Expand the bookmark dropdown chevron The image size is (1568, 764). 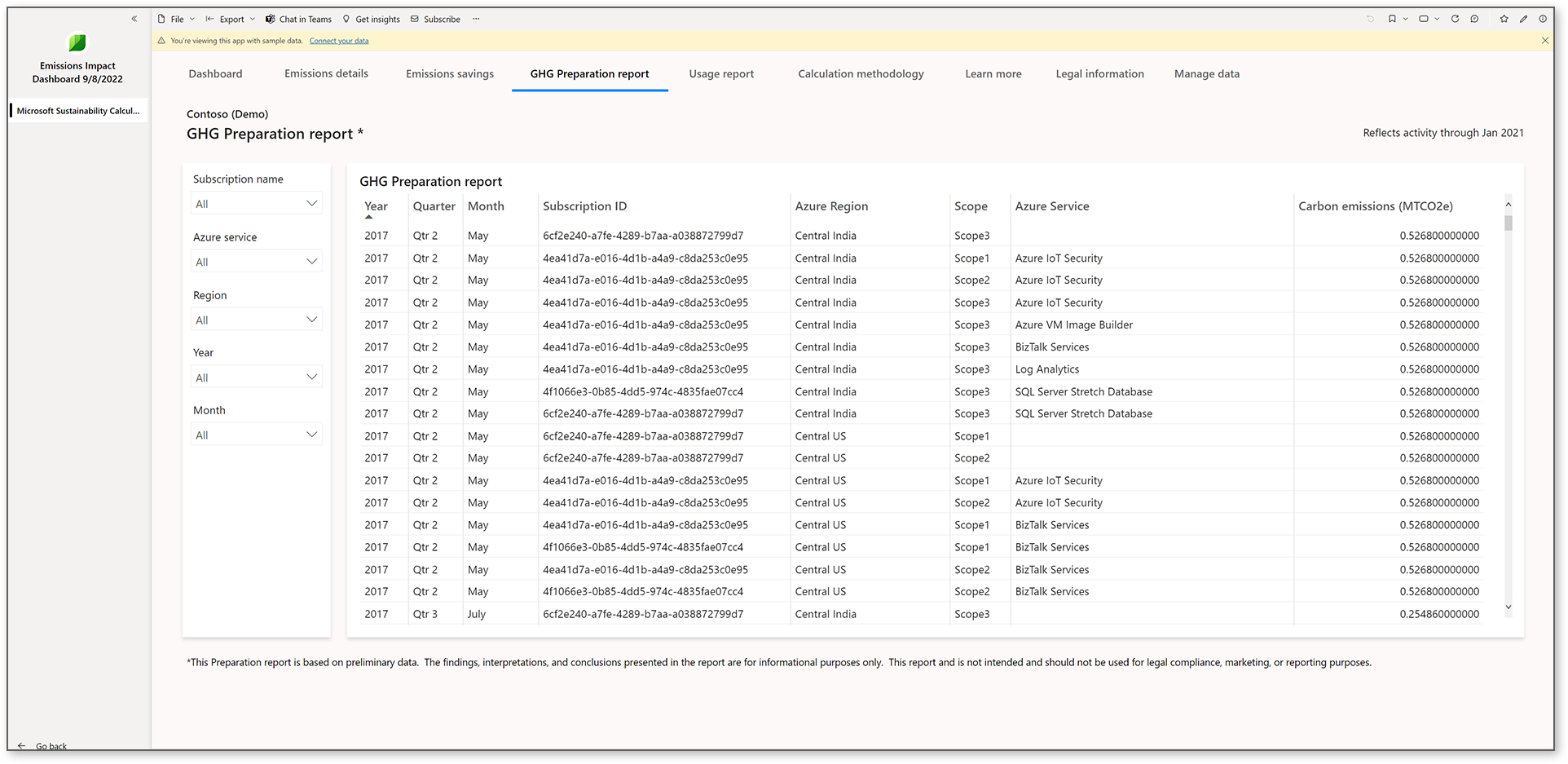pyautogui.click(x=1405, y=19)
